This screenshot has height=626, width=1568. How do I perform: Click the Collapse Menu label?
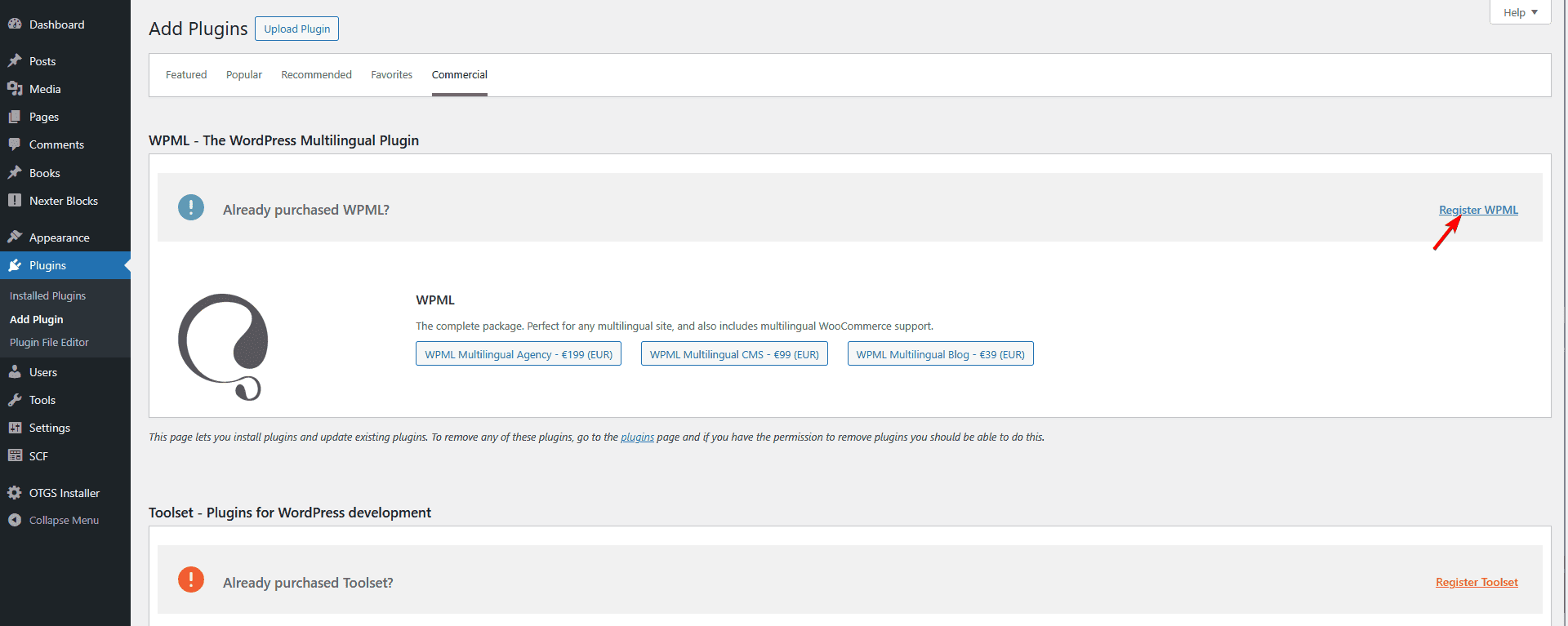[64, 520]
